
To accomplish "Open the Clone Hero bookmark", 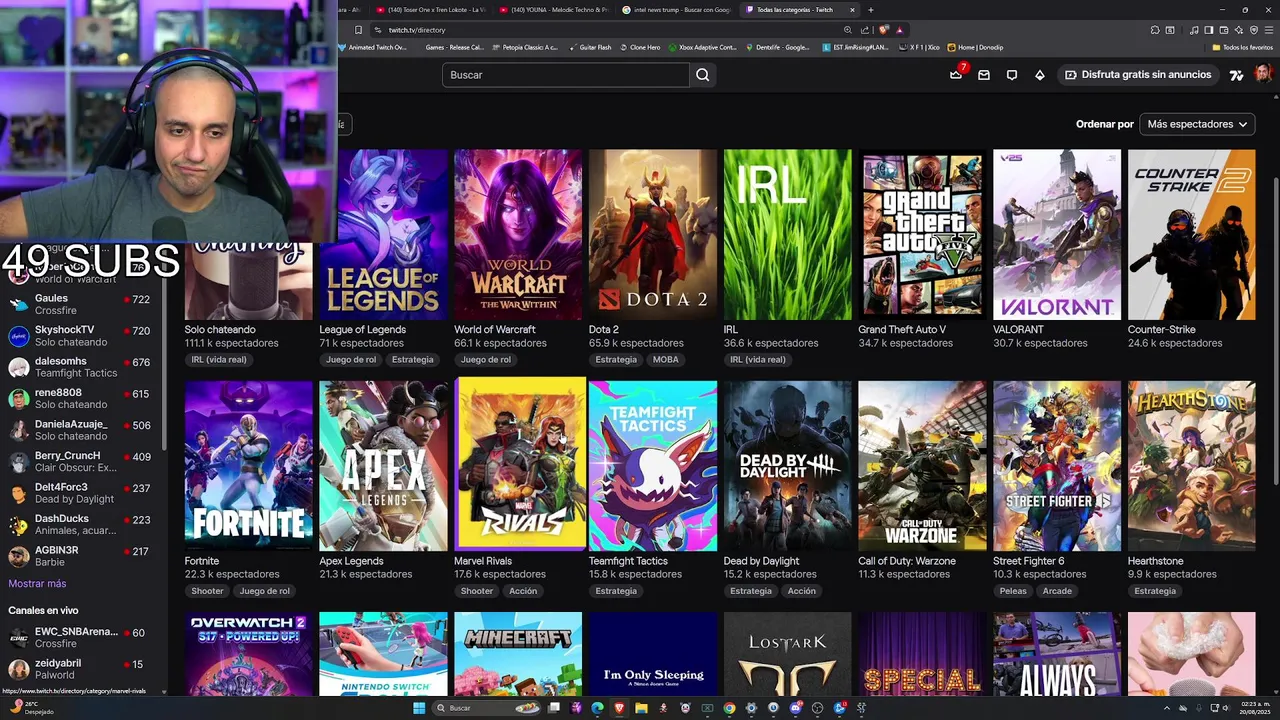I will 639,47.
